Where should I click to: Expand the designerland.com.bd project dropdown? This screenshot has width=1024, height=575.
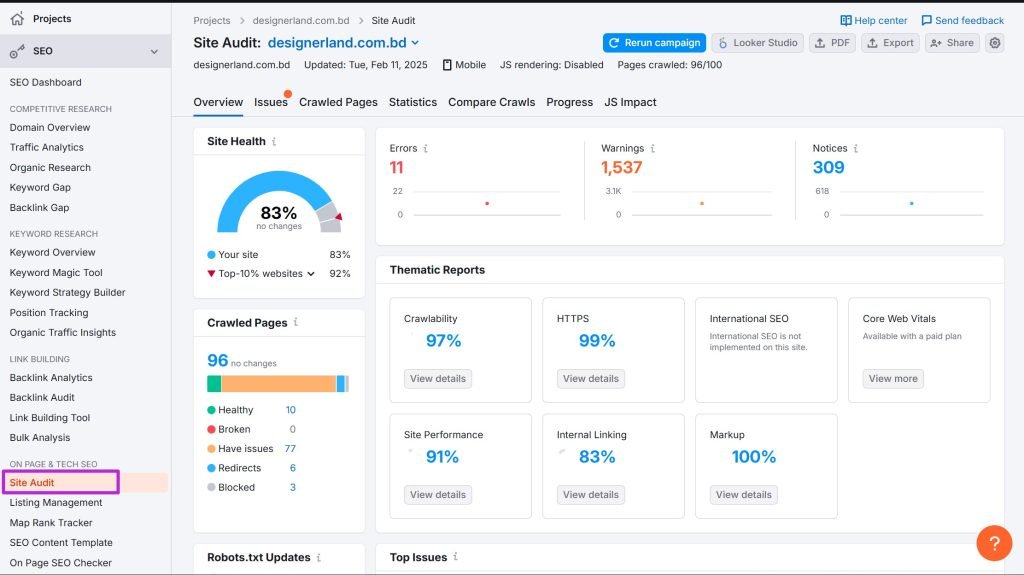tap(415, 43)
